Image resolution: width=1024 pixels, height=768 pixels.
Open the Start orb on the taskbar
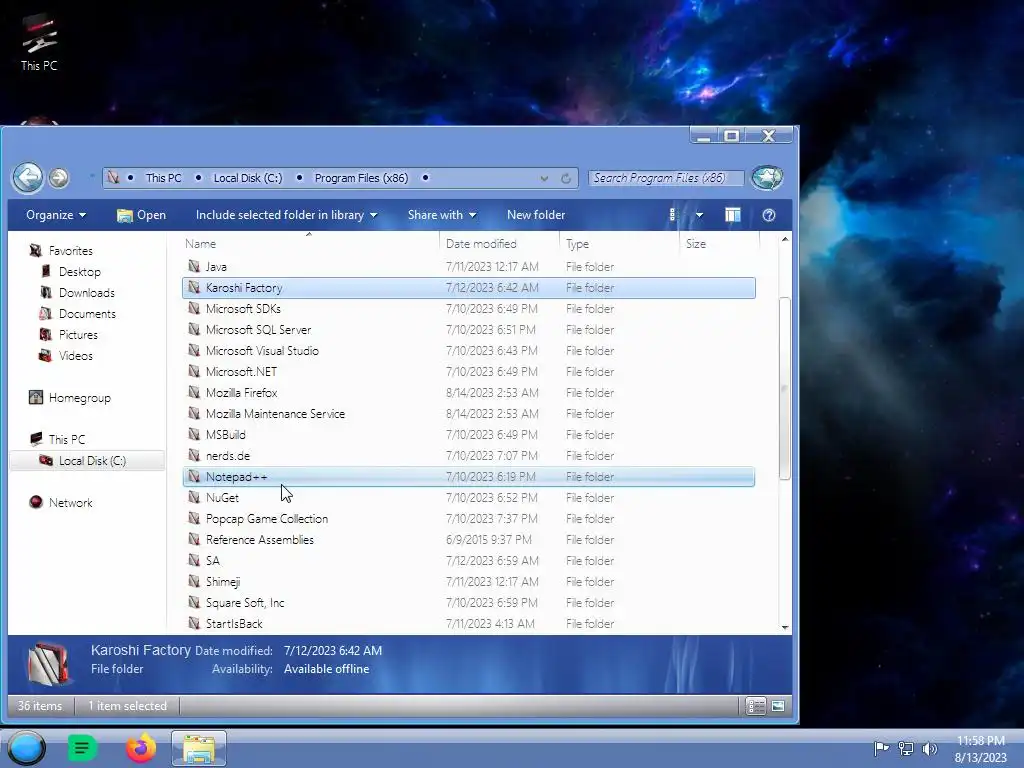(x=27, y=748)
